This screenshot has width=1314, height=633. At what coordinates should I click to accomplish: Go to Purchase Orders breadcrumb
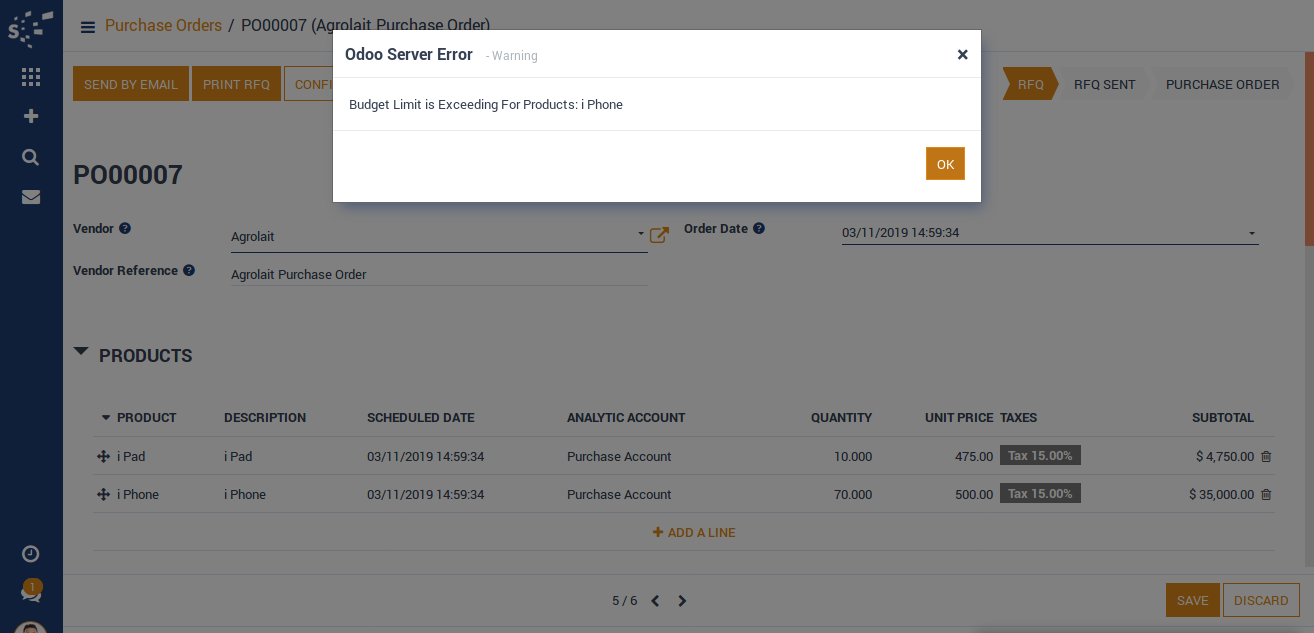coord(163,26)
